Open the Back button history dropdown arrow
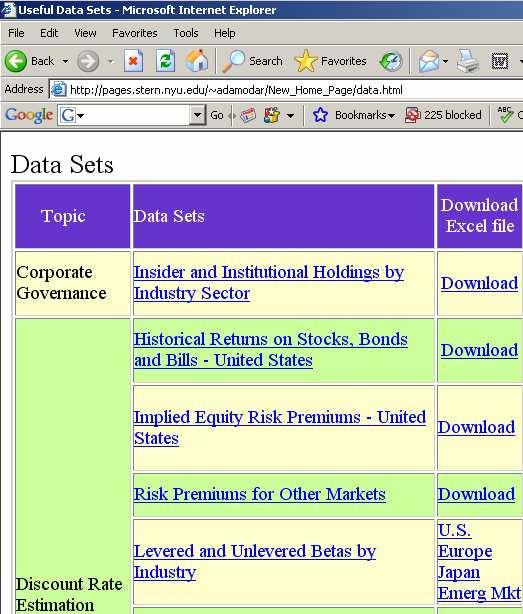 click(65, 61)
